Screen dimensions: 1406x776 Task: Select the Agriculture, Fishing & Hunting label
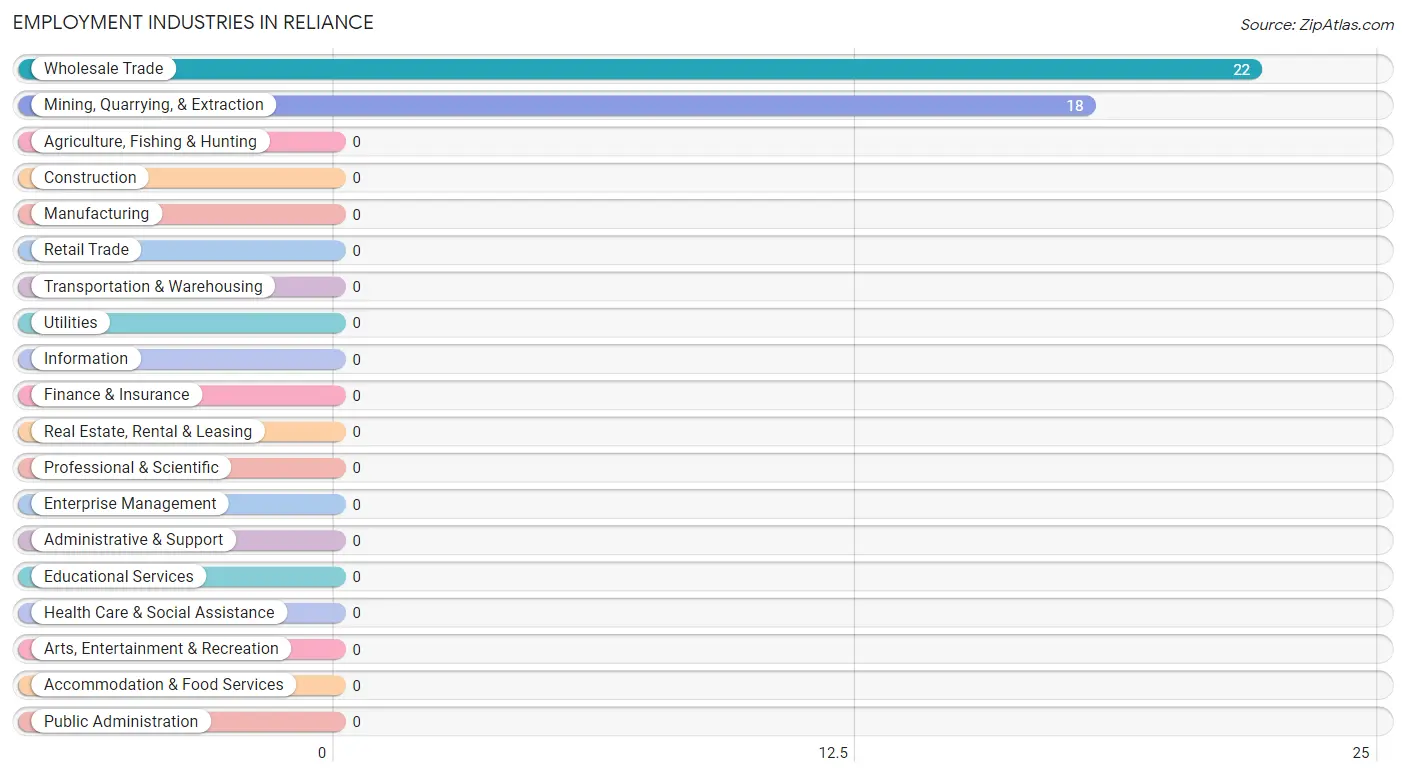(x=150, y=142)
